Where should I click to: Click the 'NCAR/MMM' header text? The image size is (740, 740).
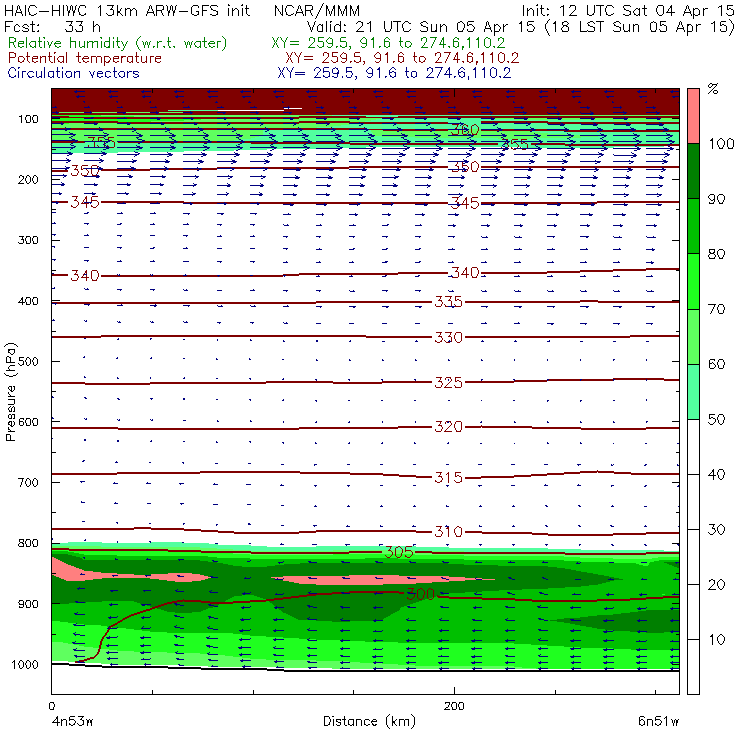[317, 11]
